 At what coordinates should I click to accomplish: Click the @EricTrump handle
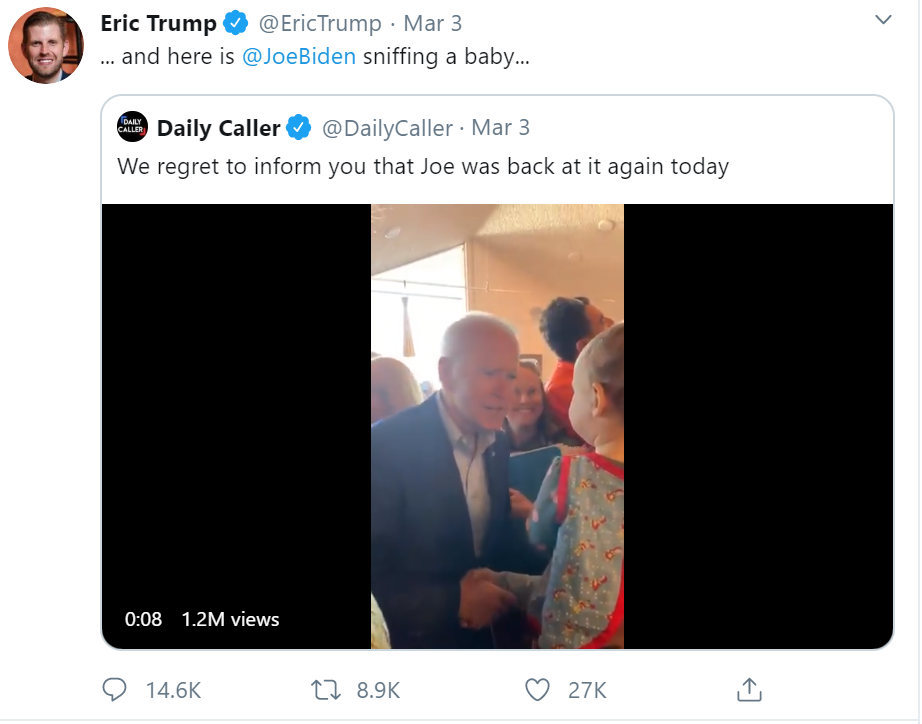[x=320, y=23]
